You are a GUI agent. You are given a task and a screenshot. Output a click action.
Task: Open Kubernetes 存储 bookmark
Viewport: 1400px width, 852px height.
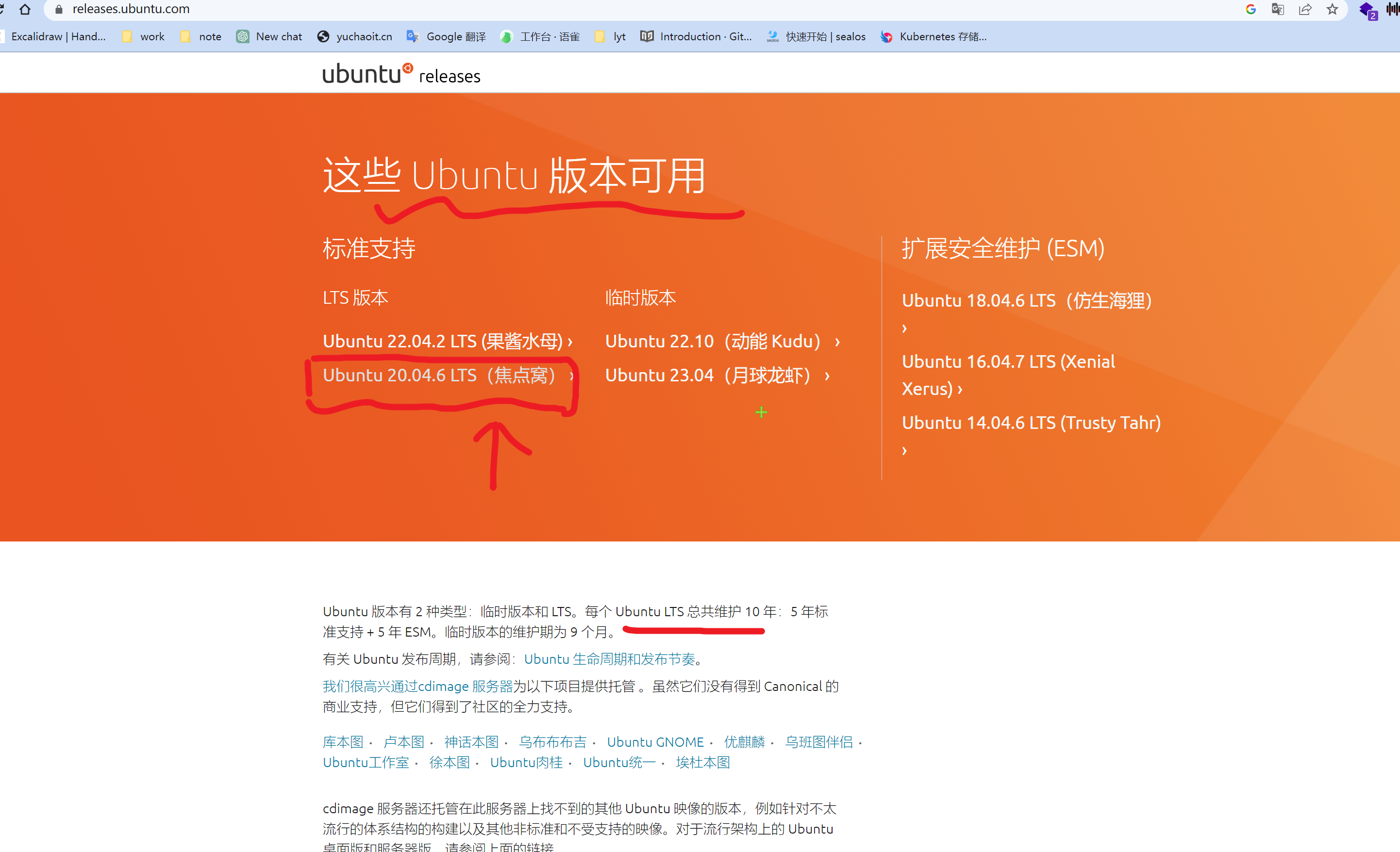[x=933, y=36]
